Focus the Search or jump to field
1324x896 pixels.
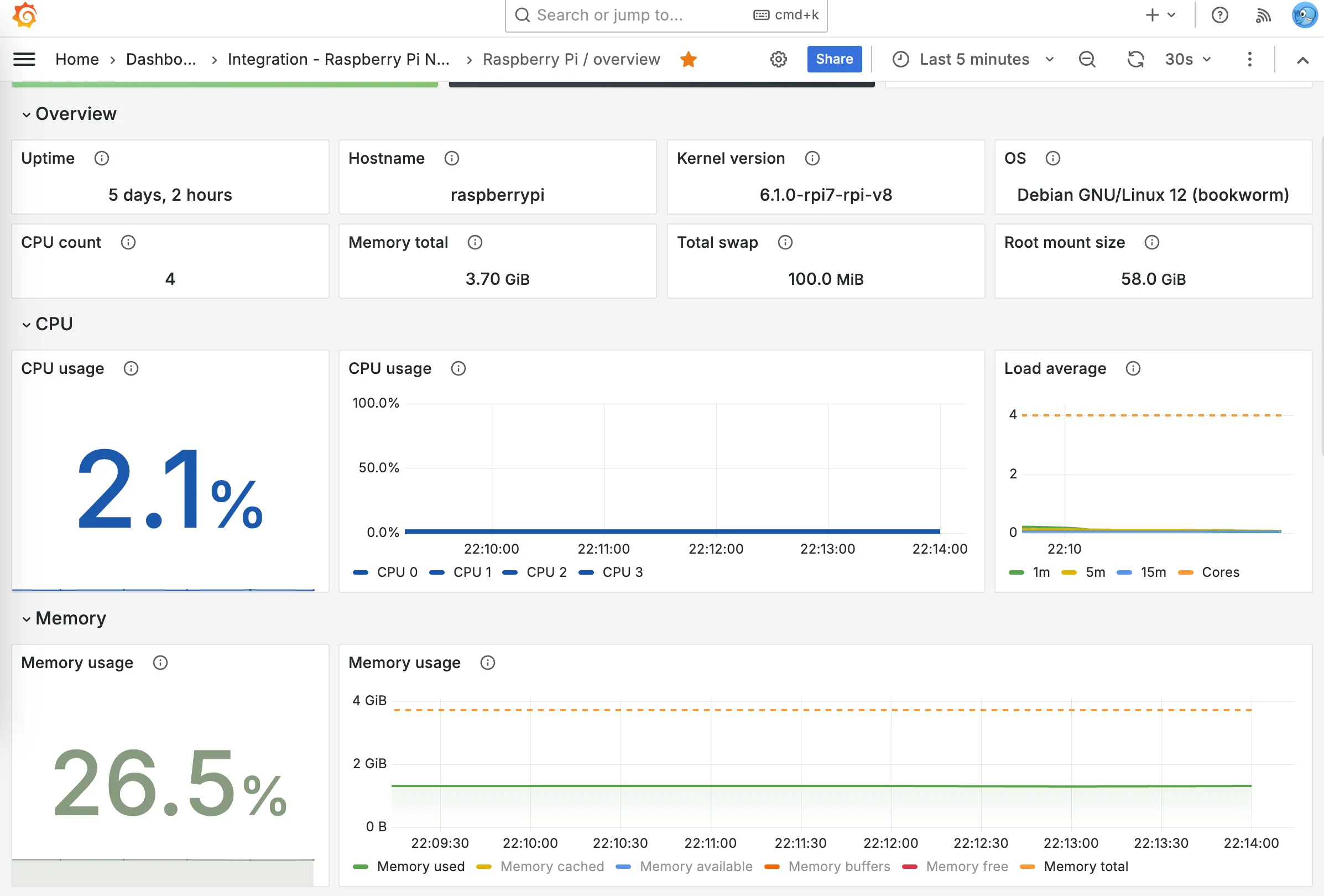[x=638, y=15]
